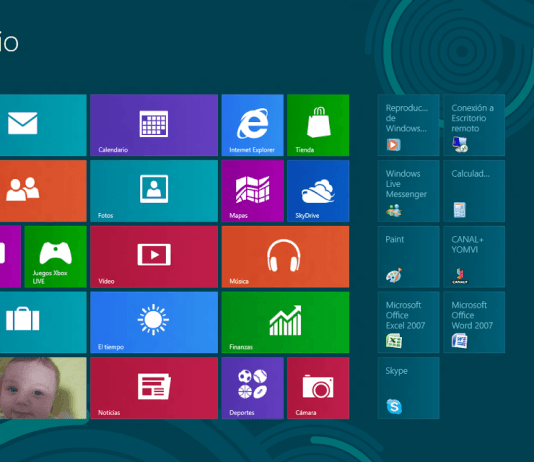Open the Skype desktop tile
The height and width of the screenshot is (462, 534).
408,388
